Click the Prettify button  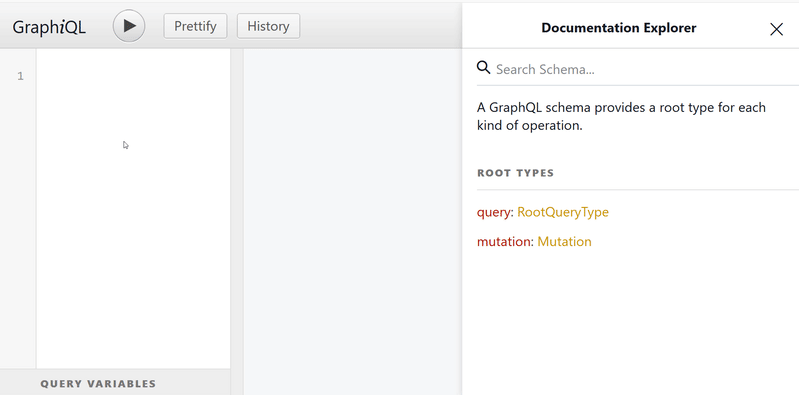point(195,26)
